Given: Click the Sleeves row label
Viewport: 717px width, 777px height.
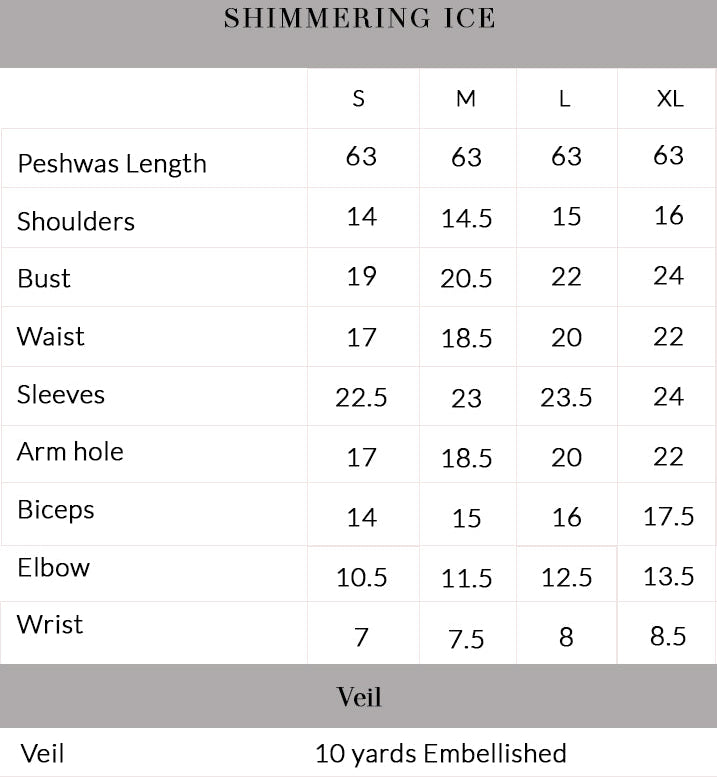Looking at the screenshot, I should (61, 394).
